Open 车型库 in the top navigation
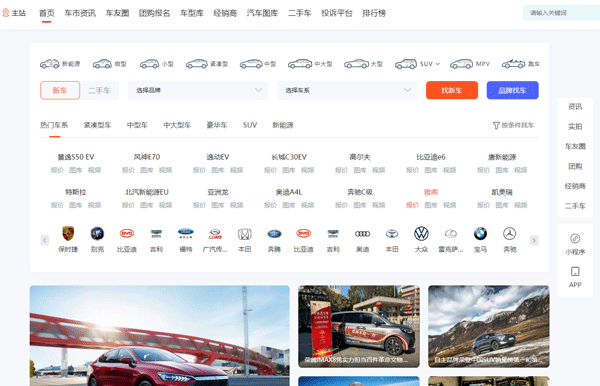Viewport: 600px width, 386px height. [x=192, y=13]
